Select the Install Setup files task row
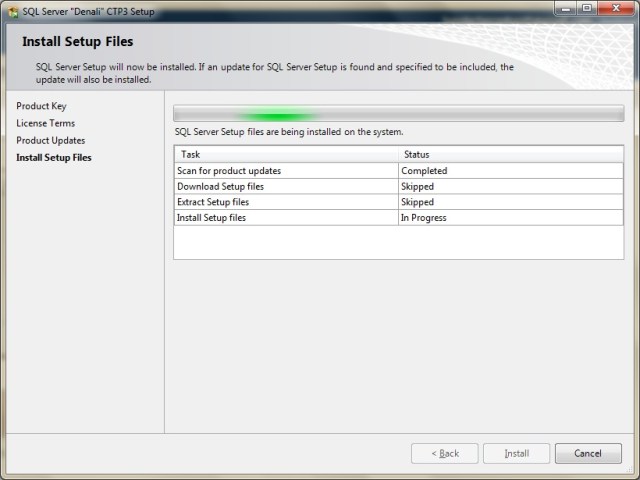The width and height of the screenshot is (640, 480). [211, 217]
